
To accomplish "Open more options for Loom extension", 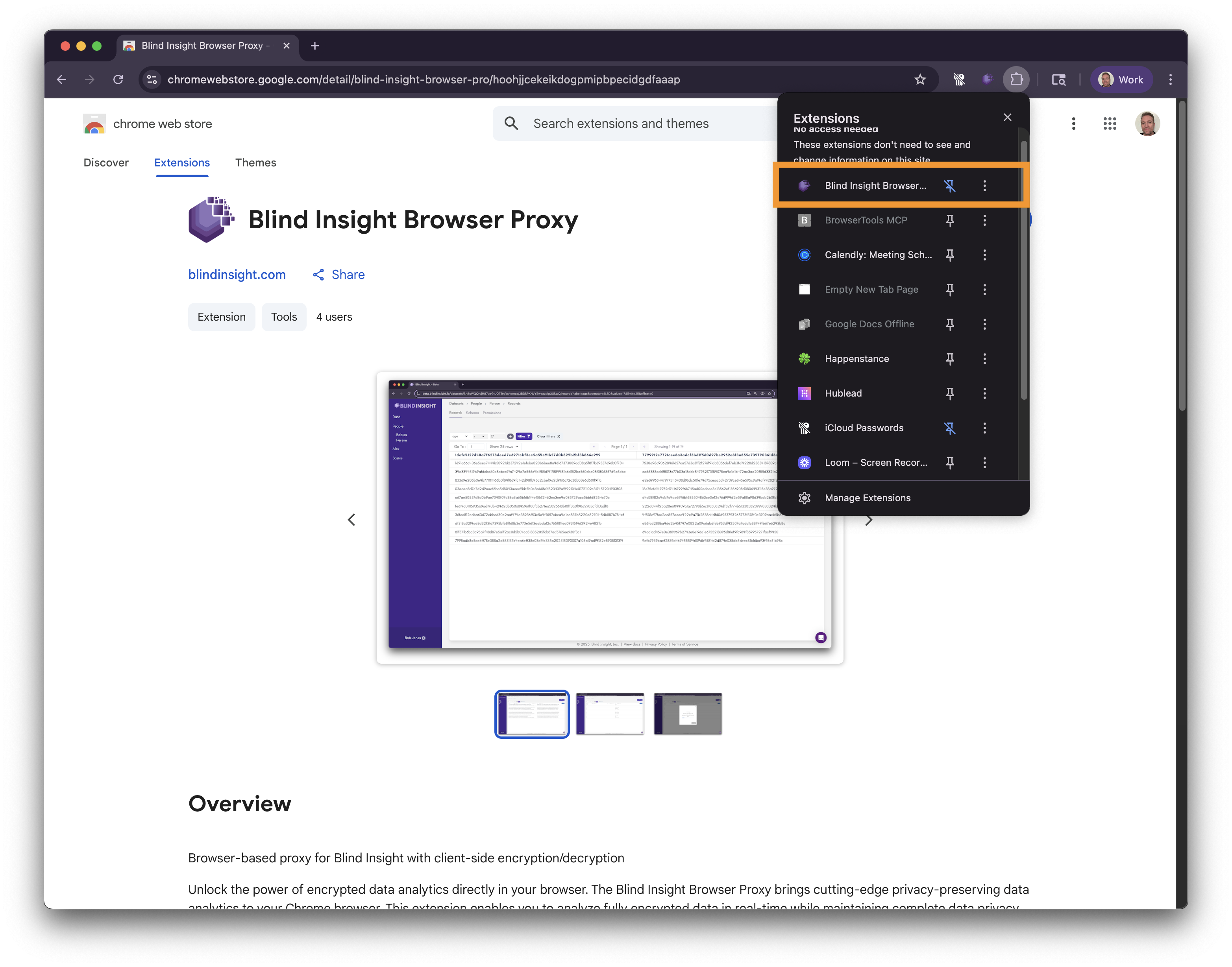I will pyautogui.click(x=984, y=463).
